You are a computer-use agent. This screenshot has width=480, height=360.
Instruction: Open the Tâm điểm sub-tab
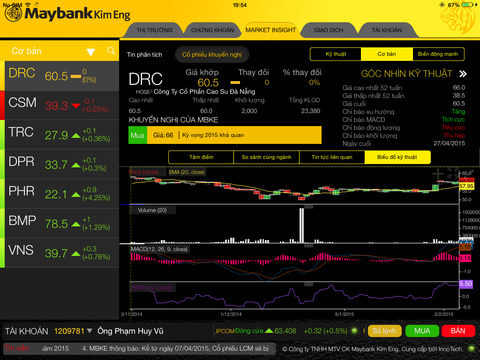click(x=201, y=157)
